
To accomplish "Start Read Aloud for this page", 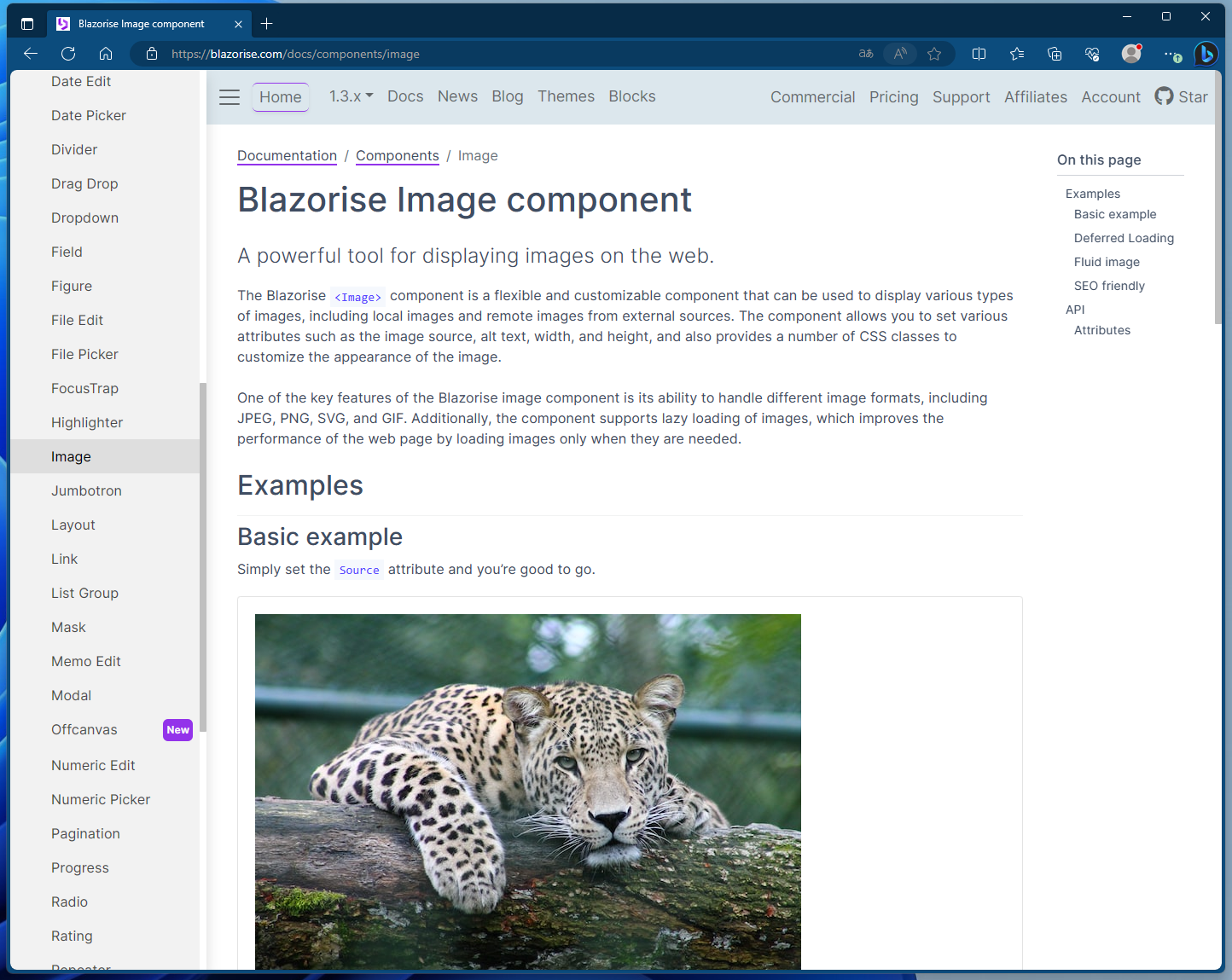I will [900, 54].
